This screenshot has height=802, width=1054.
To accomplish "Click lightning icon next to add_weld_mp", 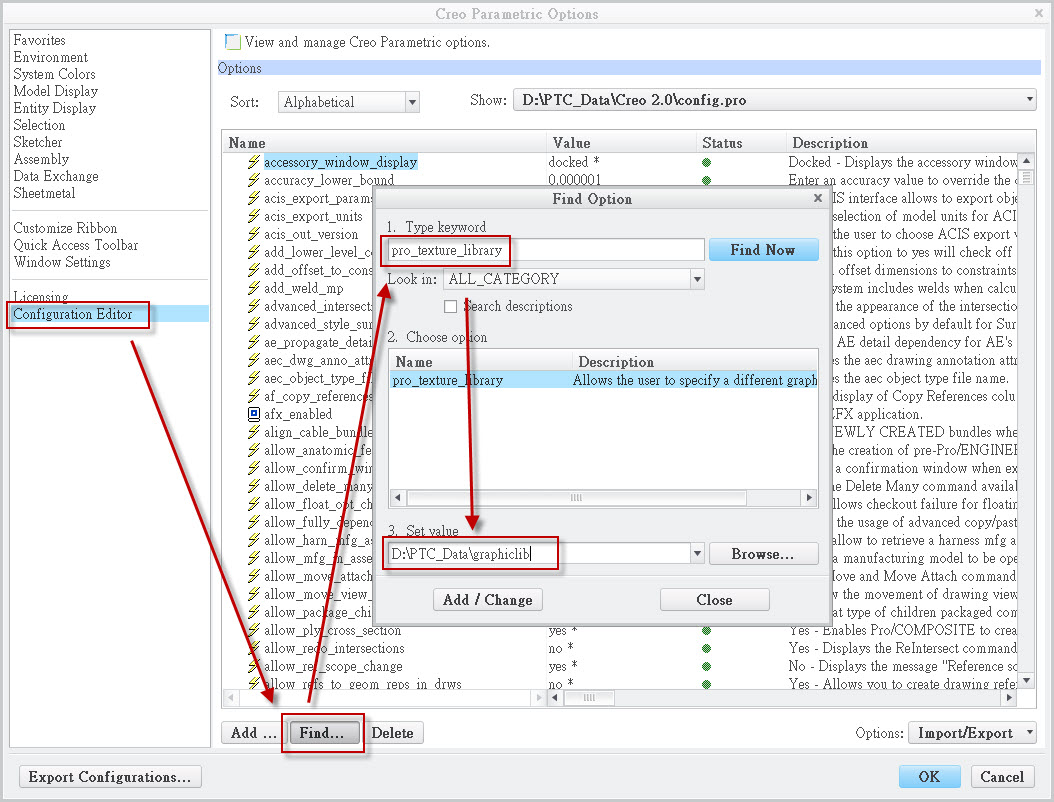I will (254, 288).
